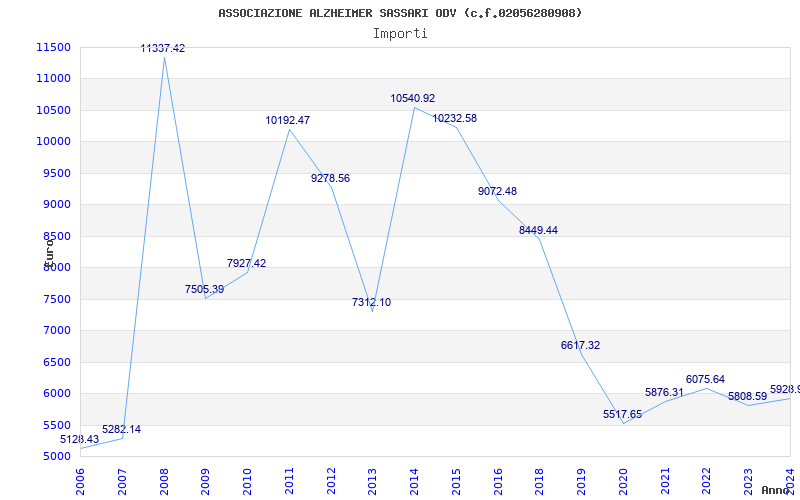Select data label 5128.43

click(80, 439)
